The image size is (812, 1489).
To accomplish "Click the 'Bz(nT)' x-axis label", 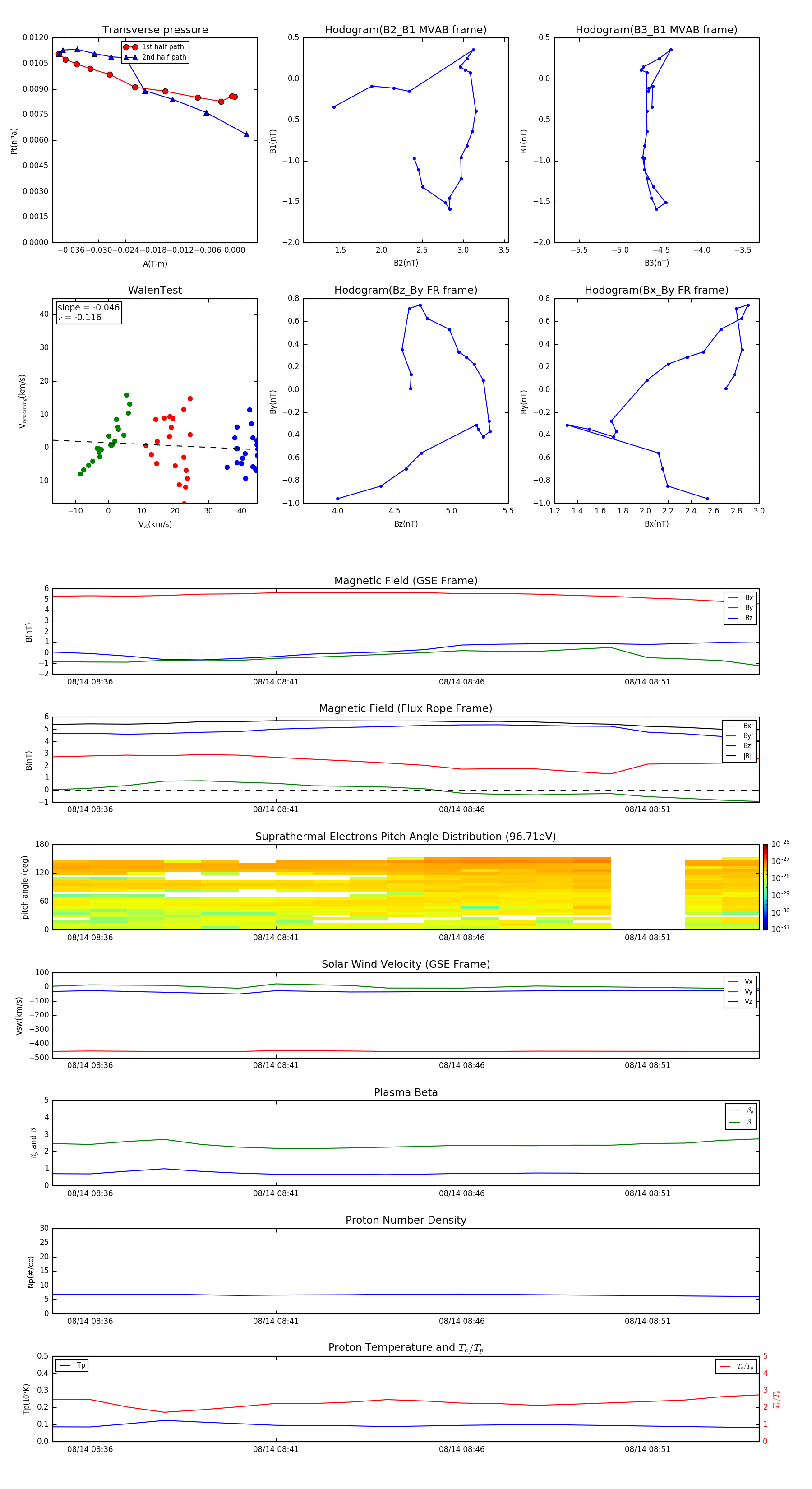I will tap(406, 524).
